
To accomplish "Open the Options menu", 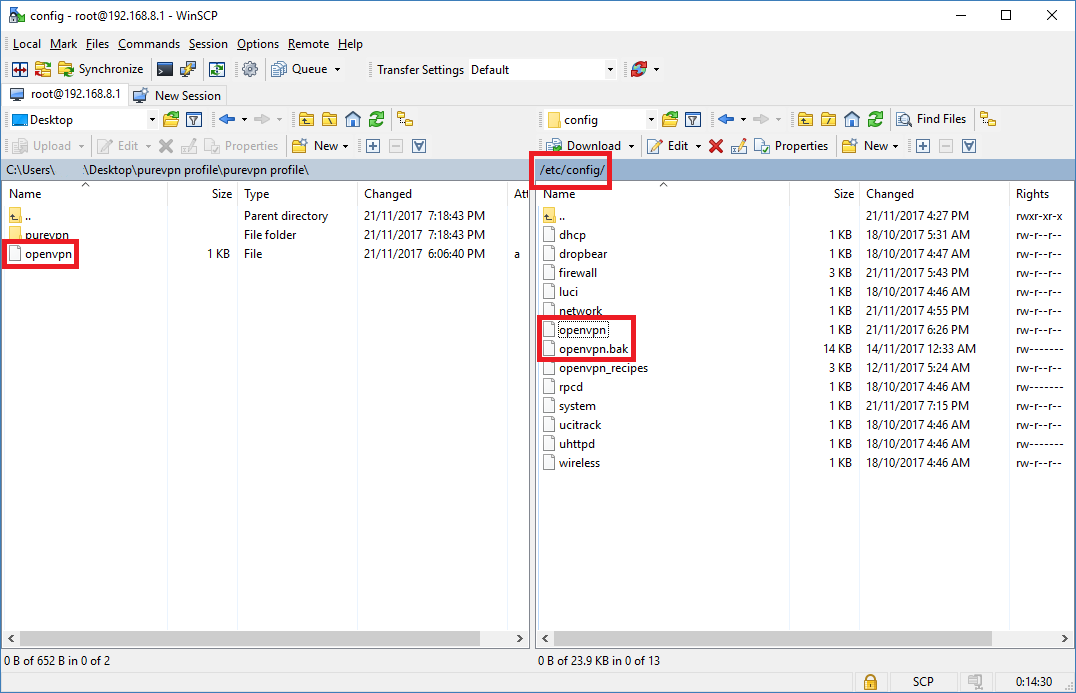I will tap(258, 44).
